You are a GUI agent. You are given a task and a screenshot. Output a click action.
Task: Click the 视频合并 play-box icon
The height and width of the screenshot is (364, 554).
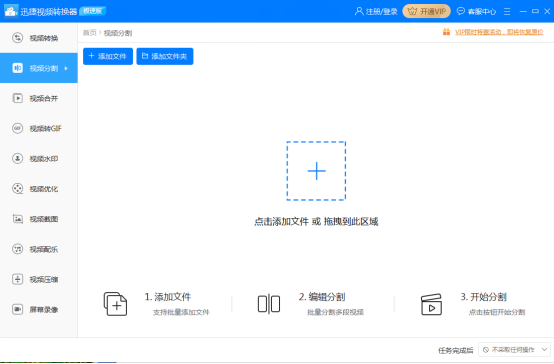click(x=17, y=98)
